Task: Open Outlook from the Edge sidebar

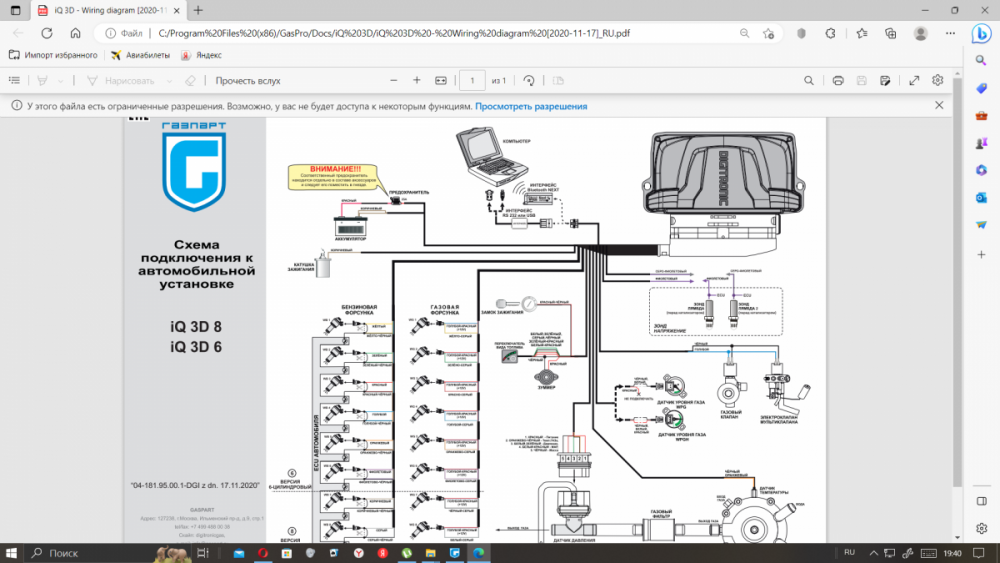Action: tap(981, 197)
